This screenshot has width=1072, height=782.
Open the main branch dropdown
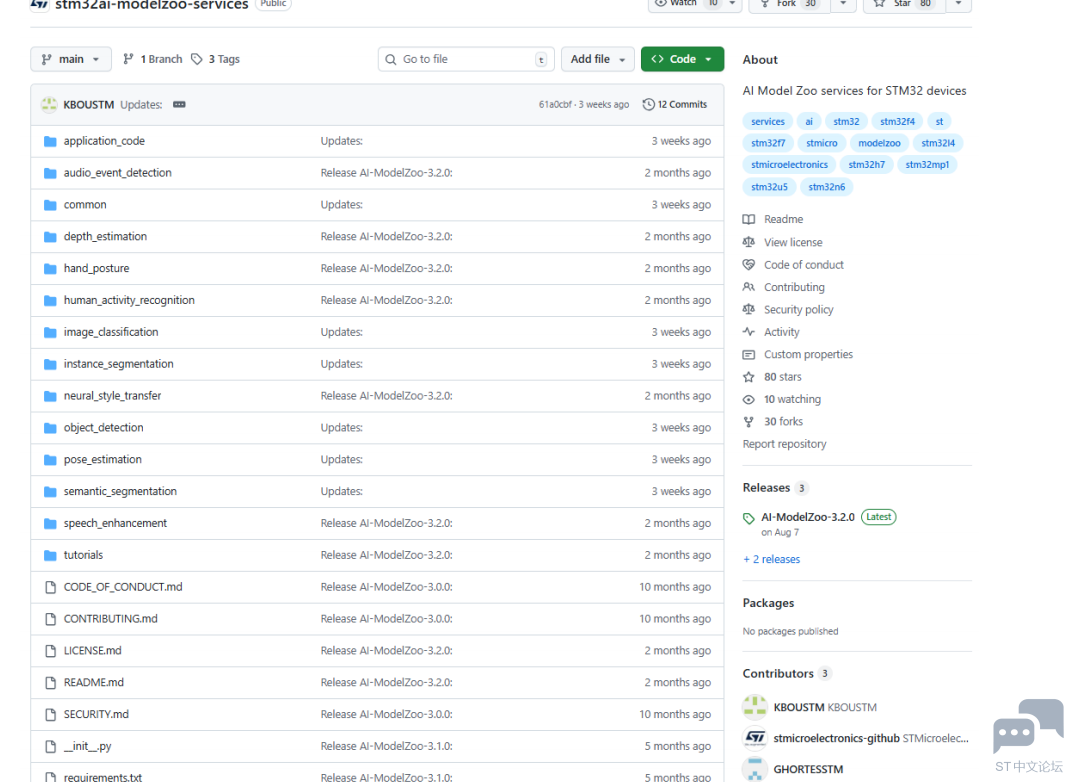[70, 59]
